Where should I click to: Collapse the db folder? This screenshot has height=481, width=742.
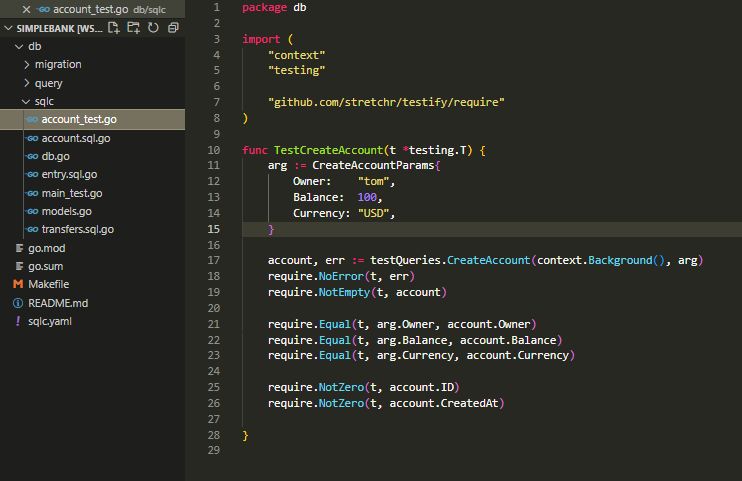(x=19, y=46)
